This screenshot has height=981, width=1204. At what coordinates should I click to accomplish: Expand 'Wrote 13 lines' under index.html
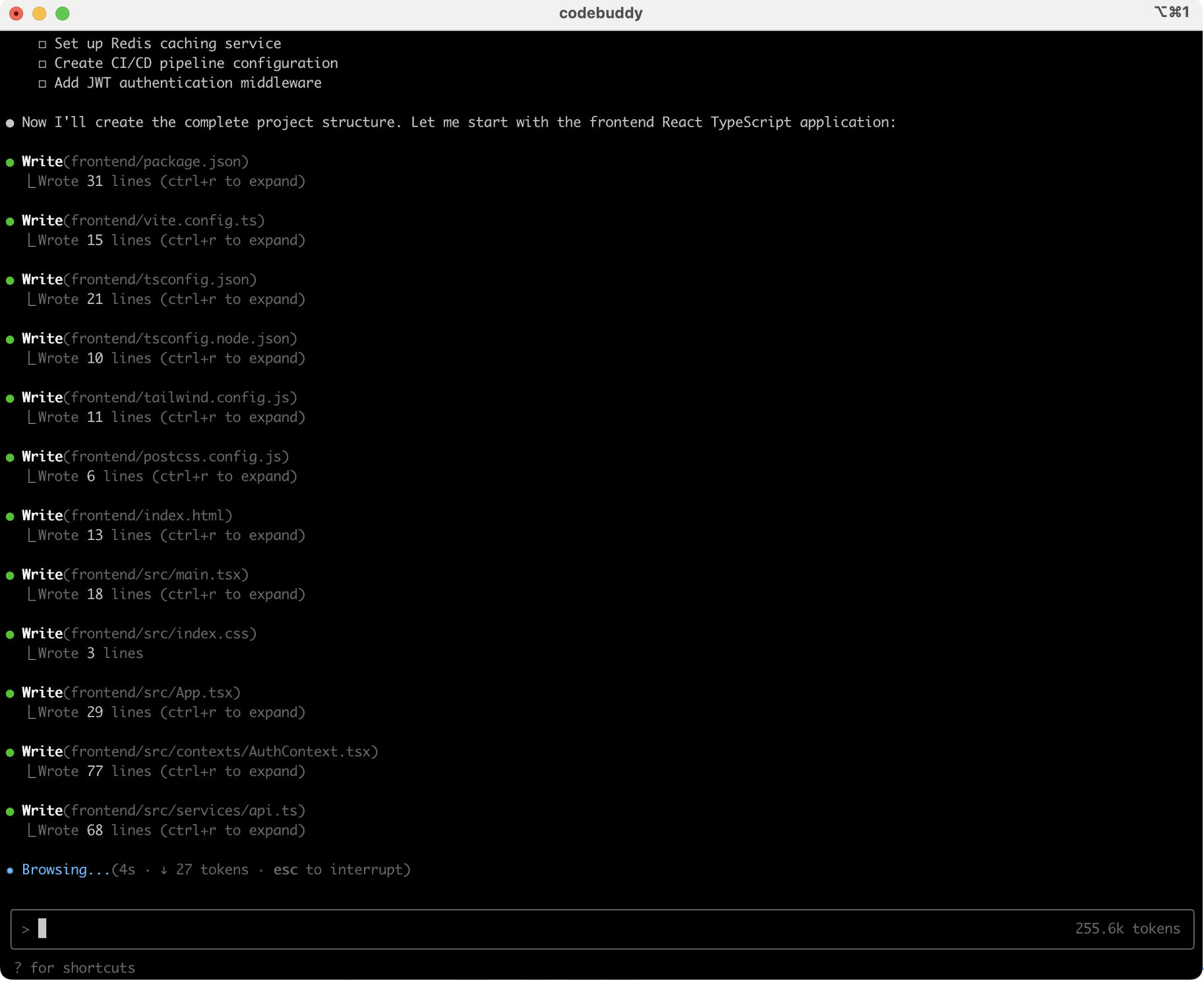tap(171, 535)
